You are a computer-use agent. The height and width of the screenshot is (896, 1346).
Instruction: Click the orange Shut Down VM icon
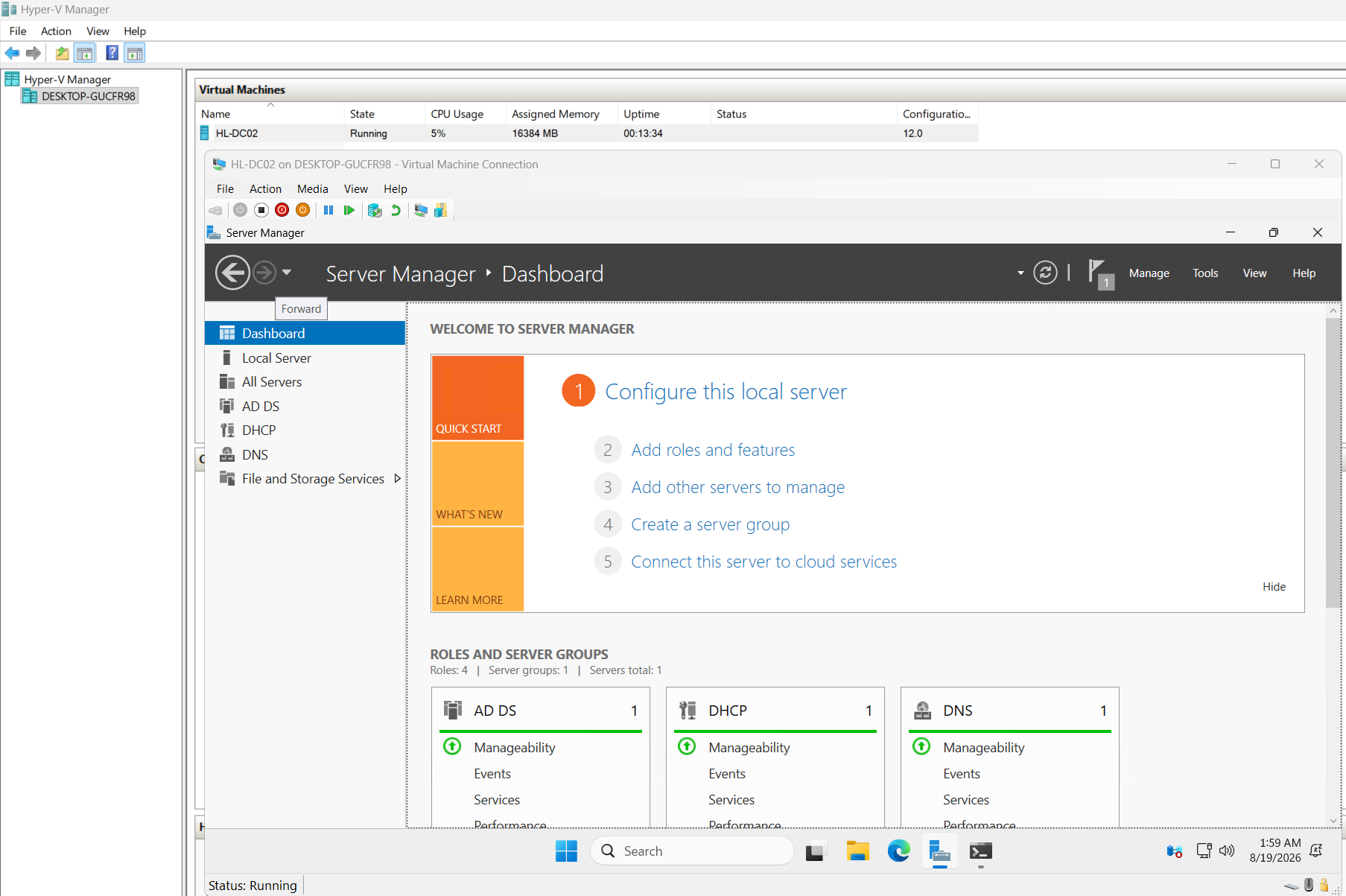[x=302, y=210]
